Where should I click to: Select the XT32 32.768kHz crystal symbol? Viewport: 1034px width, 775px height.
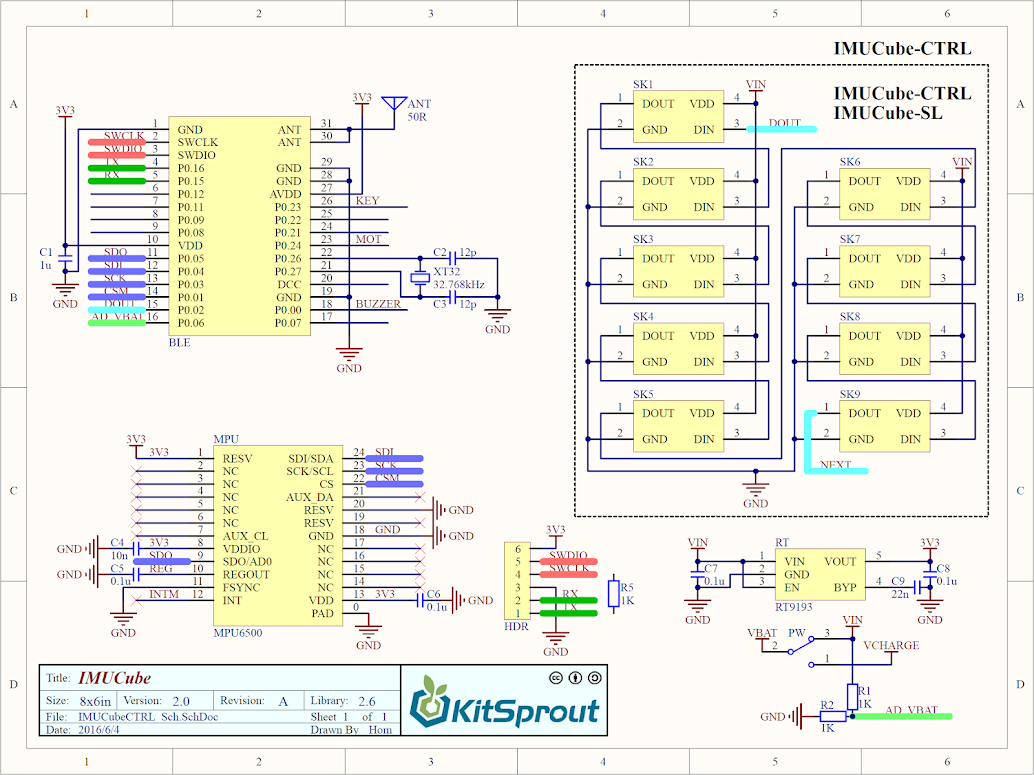point(419,278)
